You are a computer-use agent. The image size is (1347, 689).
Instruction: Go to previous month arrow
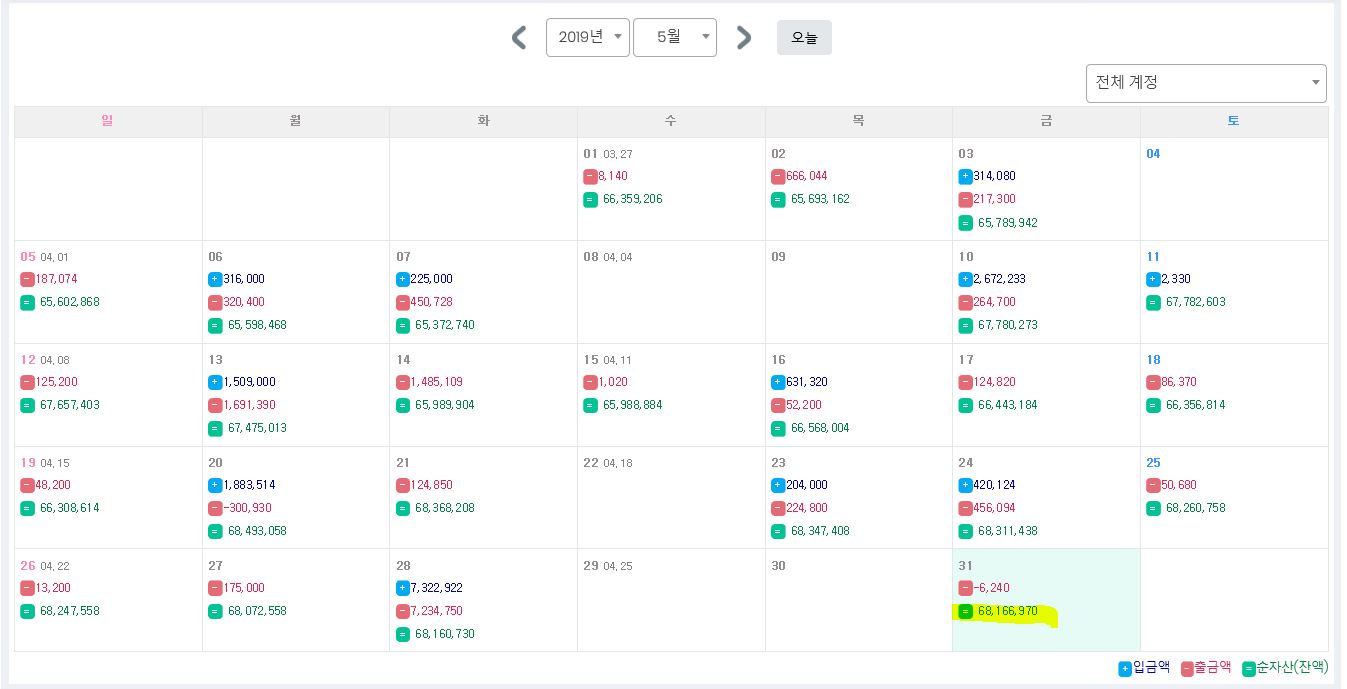[x=519, y=38]
